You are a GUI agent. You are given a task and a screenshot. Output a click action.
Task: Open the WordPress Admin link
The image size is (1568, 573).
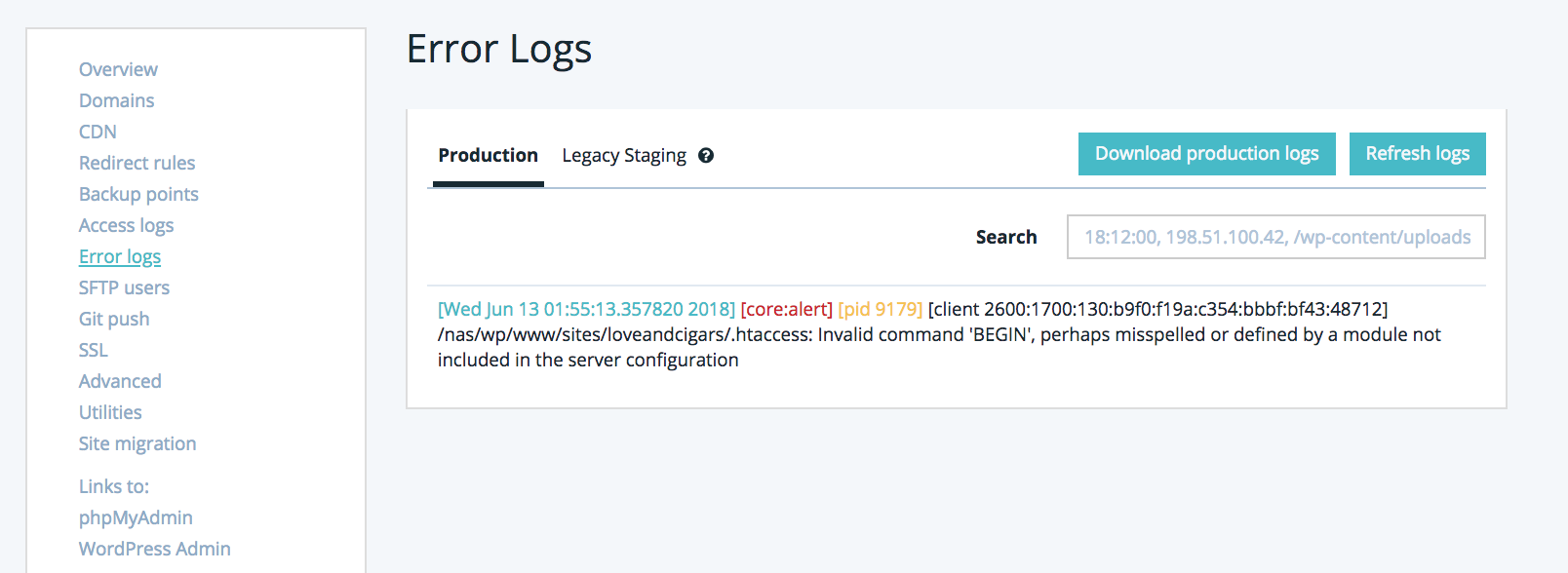point(154,549)
